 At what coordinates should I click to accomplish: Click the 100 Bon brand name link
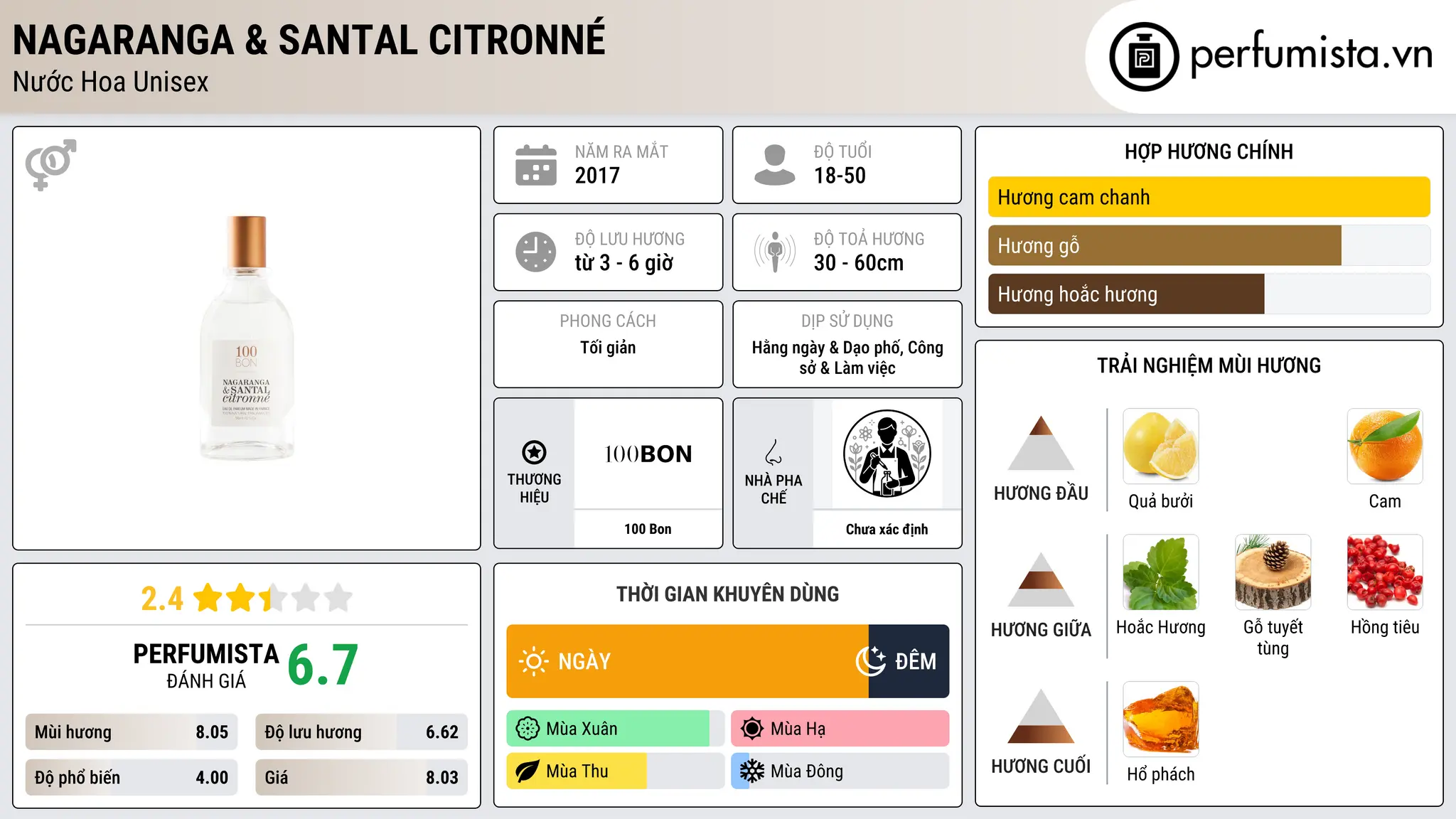click(x=648, y=529)
